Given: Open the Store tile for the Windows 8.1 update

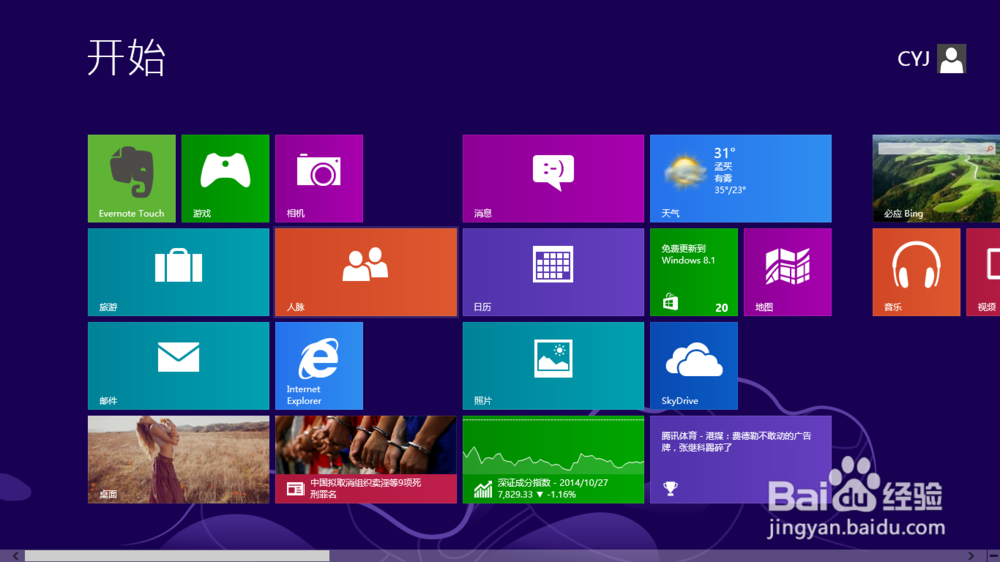Looking at the screenshot, I should click(x=694, y=272).
